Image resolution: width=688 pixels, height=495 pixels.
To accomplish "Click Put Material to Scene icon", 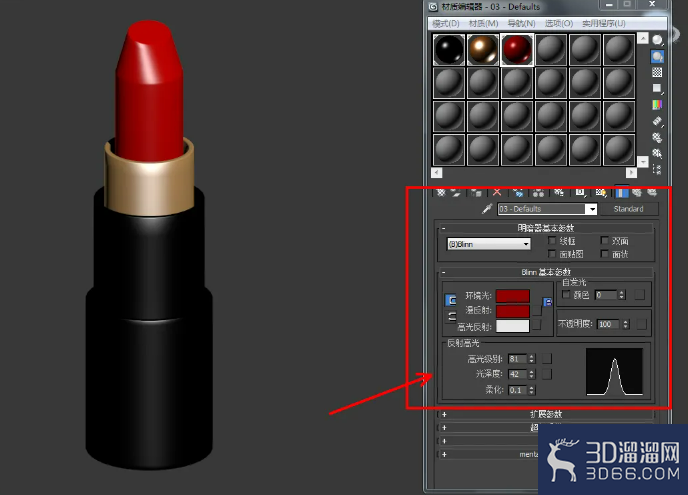I will (456, 193).
